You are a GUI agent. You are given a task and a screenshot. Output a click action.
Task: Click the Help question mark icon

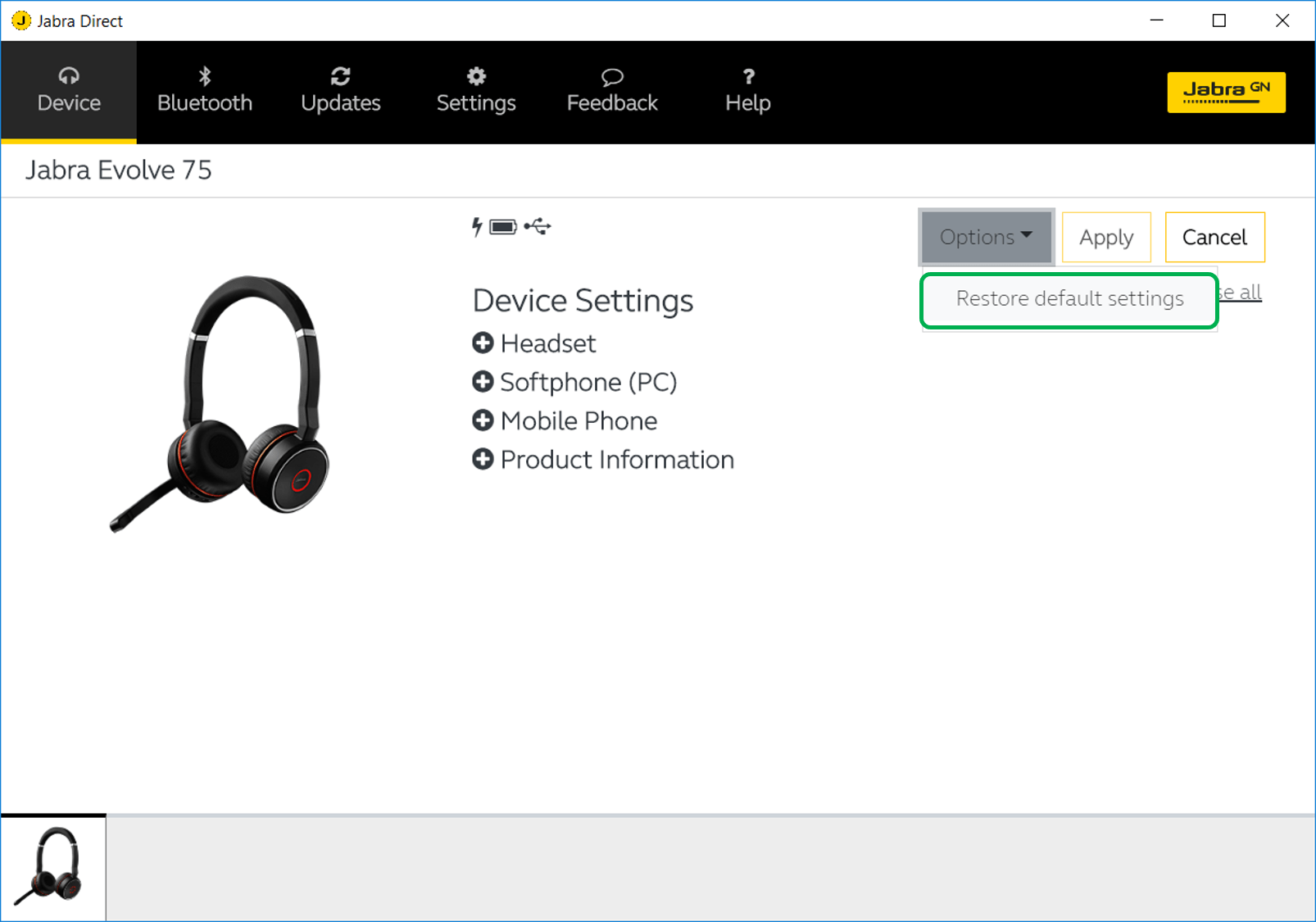click(x=747, y=77)
